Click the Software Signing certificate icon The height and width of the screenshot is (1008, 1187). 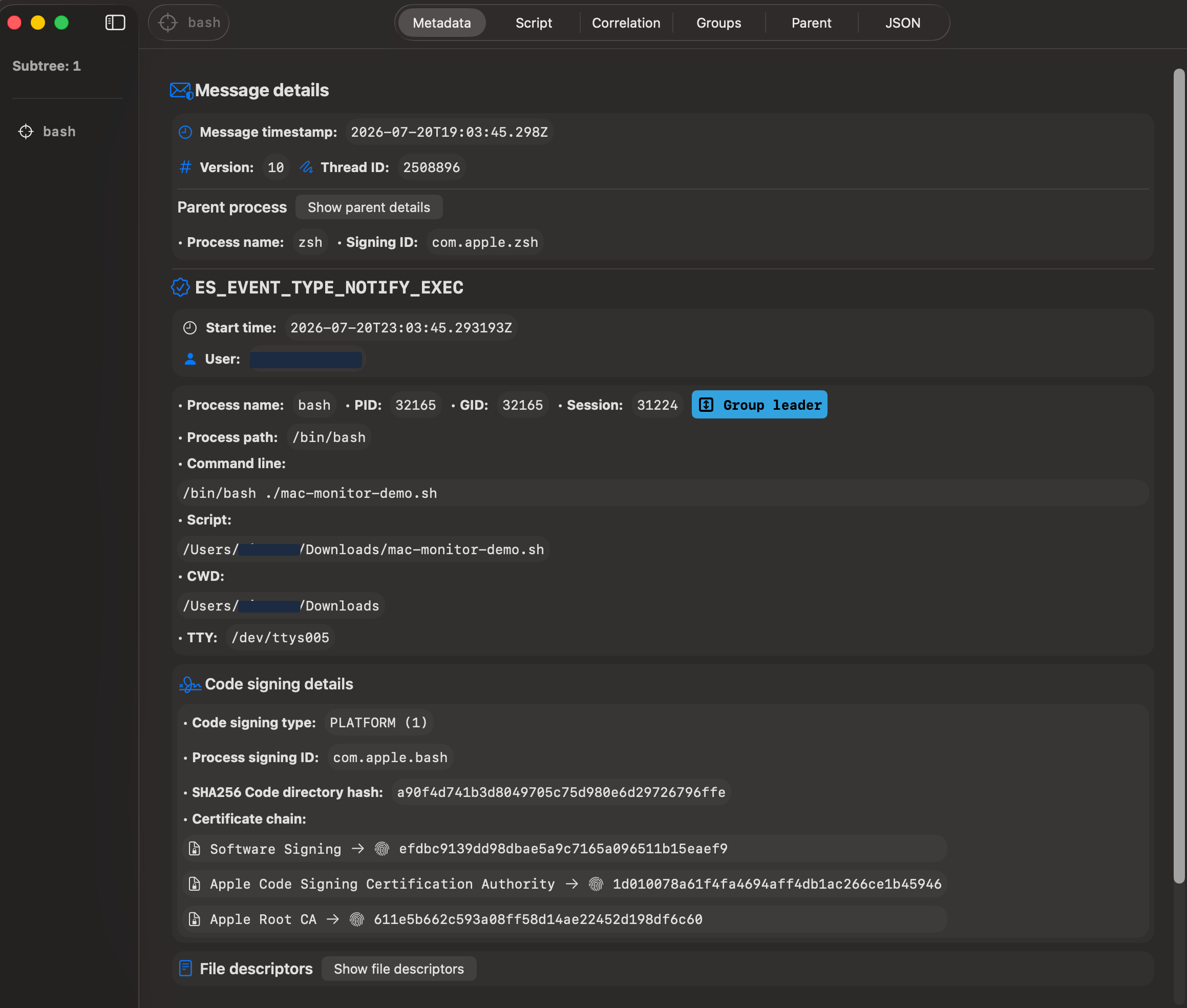[194, 849]
